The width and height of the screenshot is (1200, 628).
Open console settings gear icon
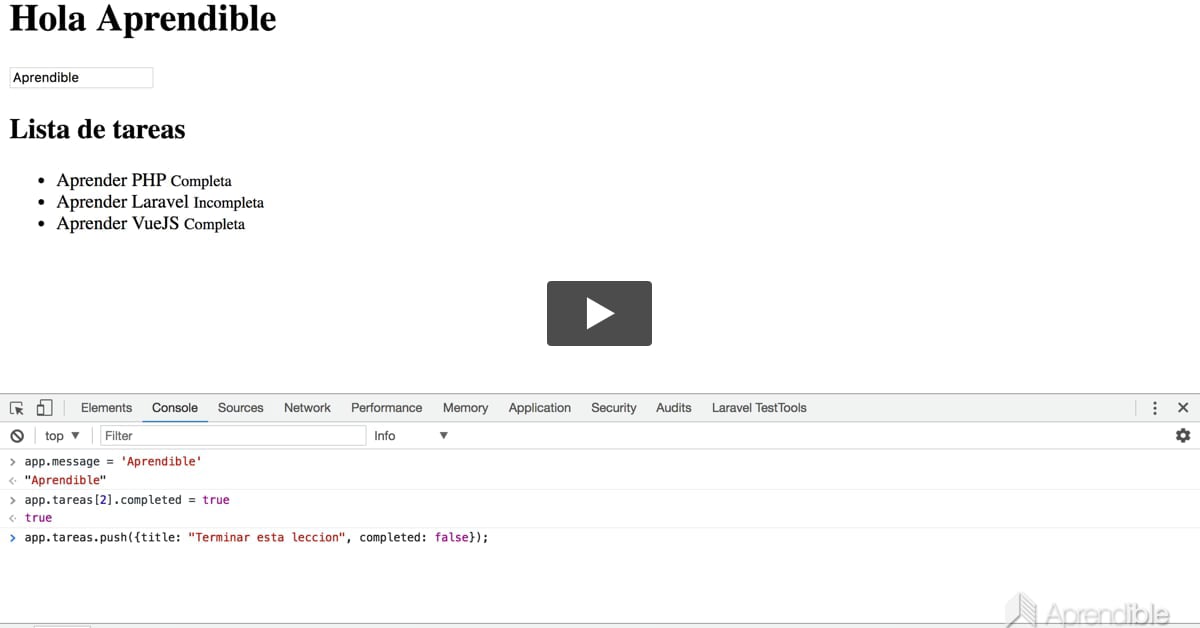pyautogui.click(x=1183, y=436)
